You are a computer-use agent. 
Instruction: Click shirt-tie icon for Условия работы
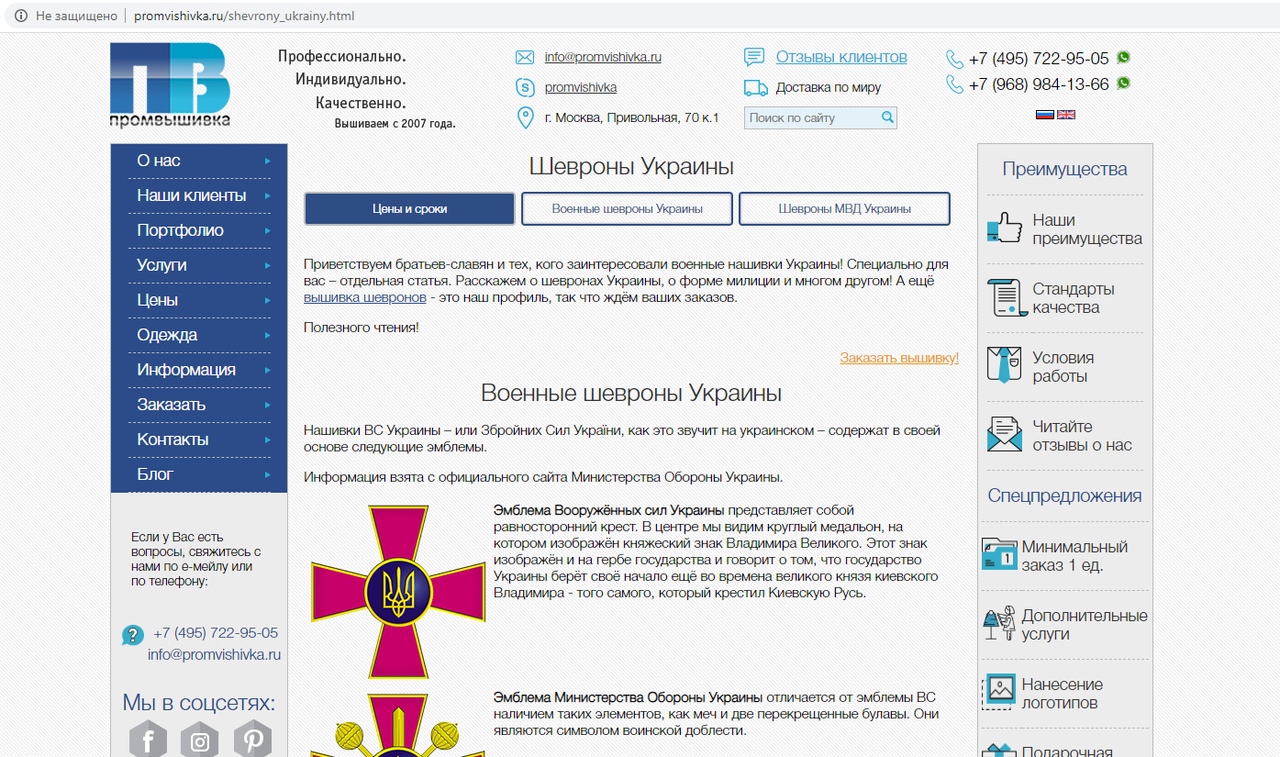[1004, 365]
